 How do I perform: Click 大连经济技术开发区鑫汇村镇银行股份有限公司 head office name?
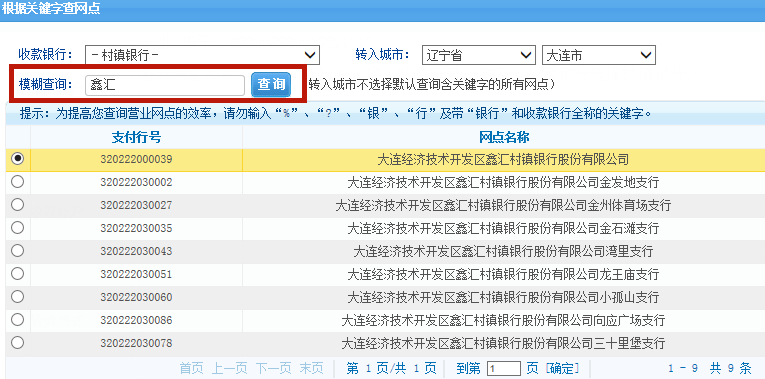(x=503, y=159)
